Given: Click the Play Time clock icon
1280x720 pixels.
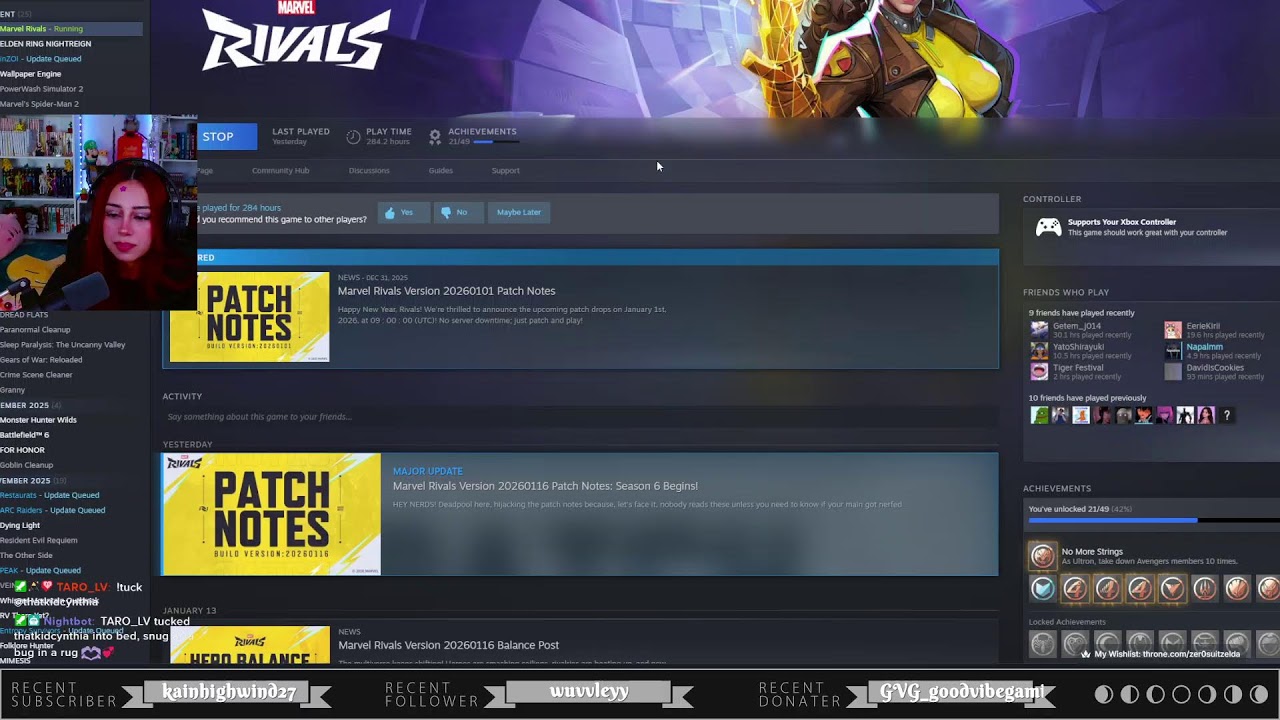Looking at the screenshot, I should pos(352,136).
